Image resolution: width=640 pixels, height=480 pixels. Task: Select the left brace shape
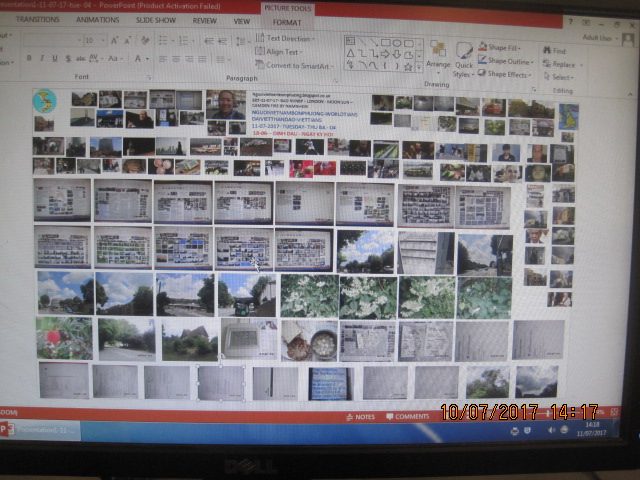tap(385, 66)
